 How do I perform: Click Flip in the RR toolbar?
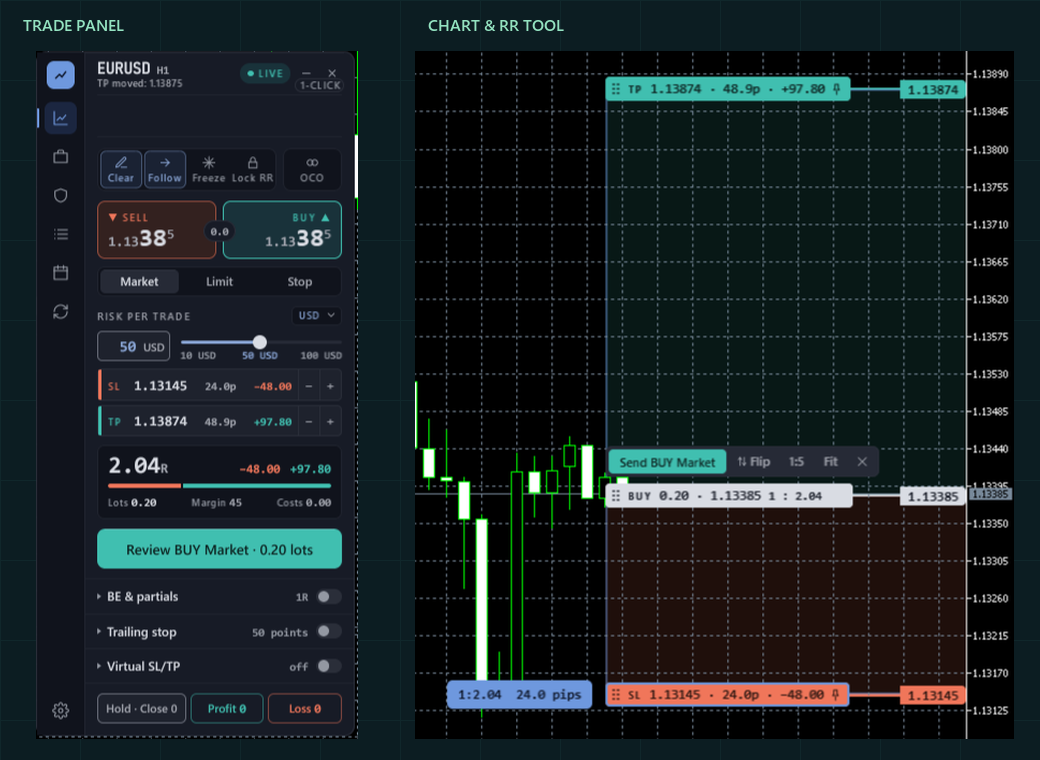click(753, 462)
